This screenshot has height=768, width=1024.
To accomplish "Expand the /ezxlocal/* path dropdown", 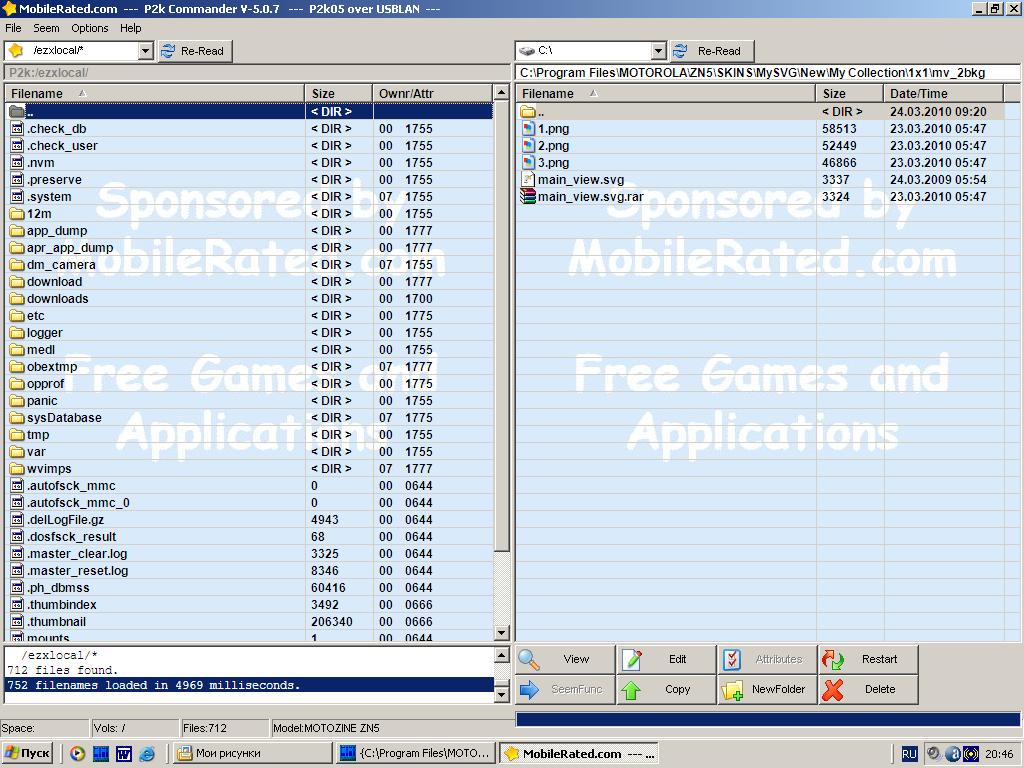I will pos(146,51).
